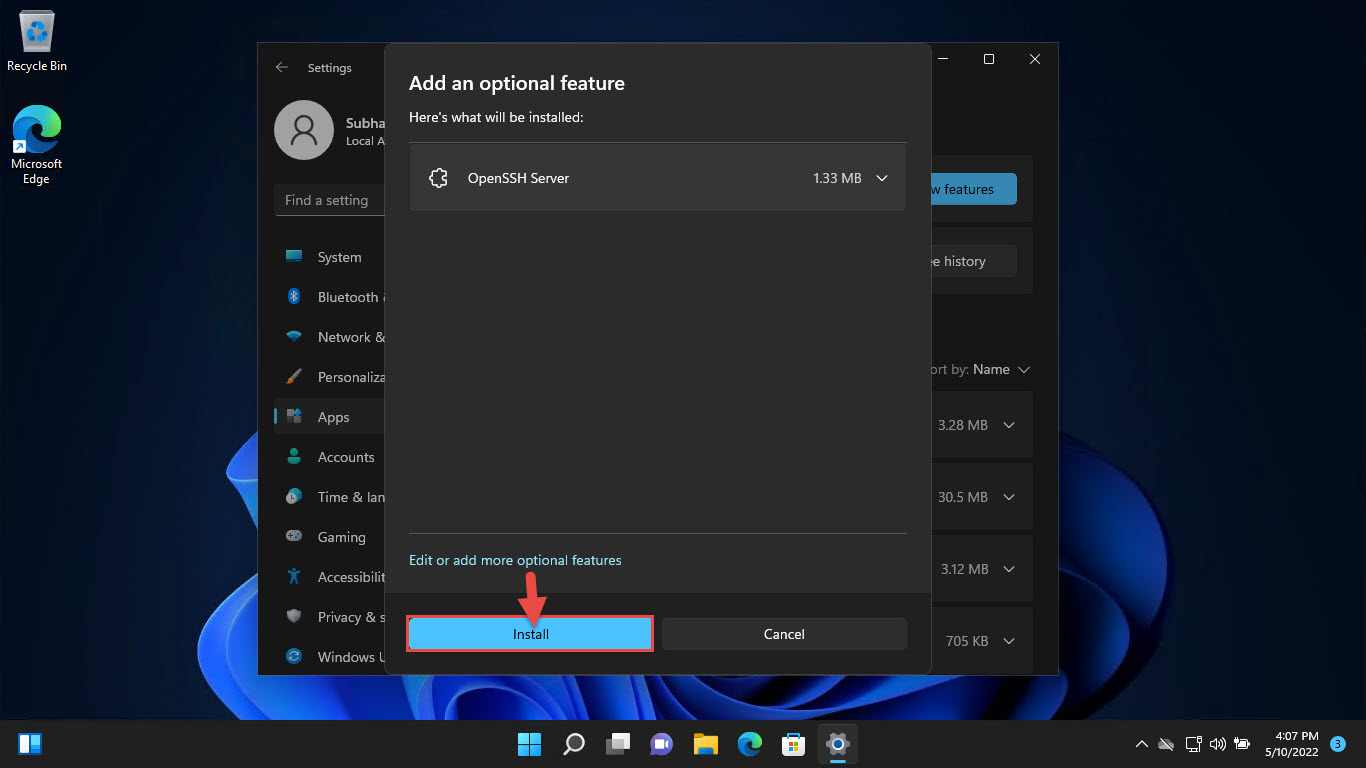Select Apps in the Settings sidebar
The height and width of the screenshot is (768, 1366).
coord(334,416)
